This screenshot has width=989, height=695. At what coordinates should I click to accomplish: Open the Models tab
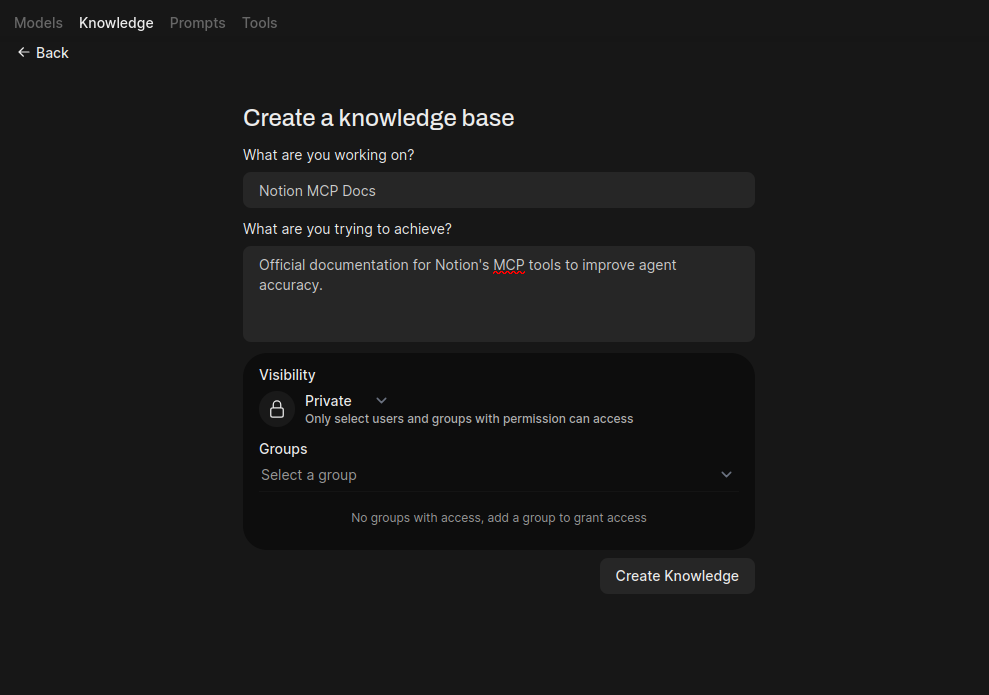click(x=38, y=22)
